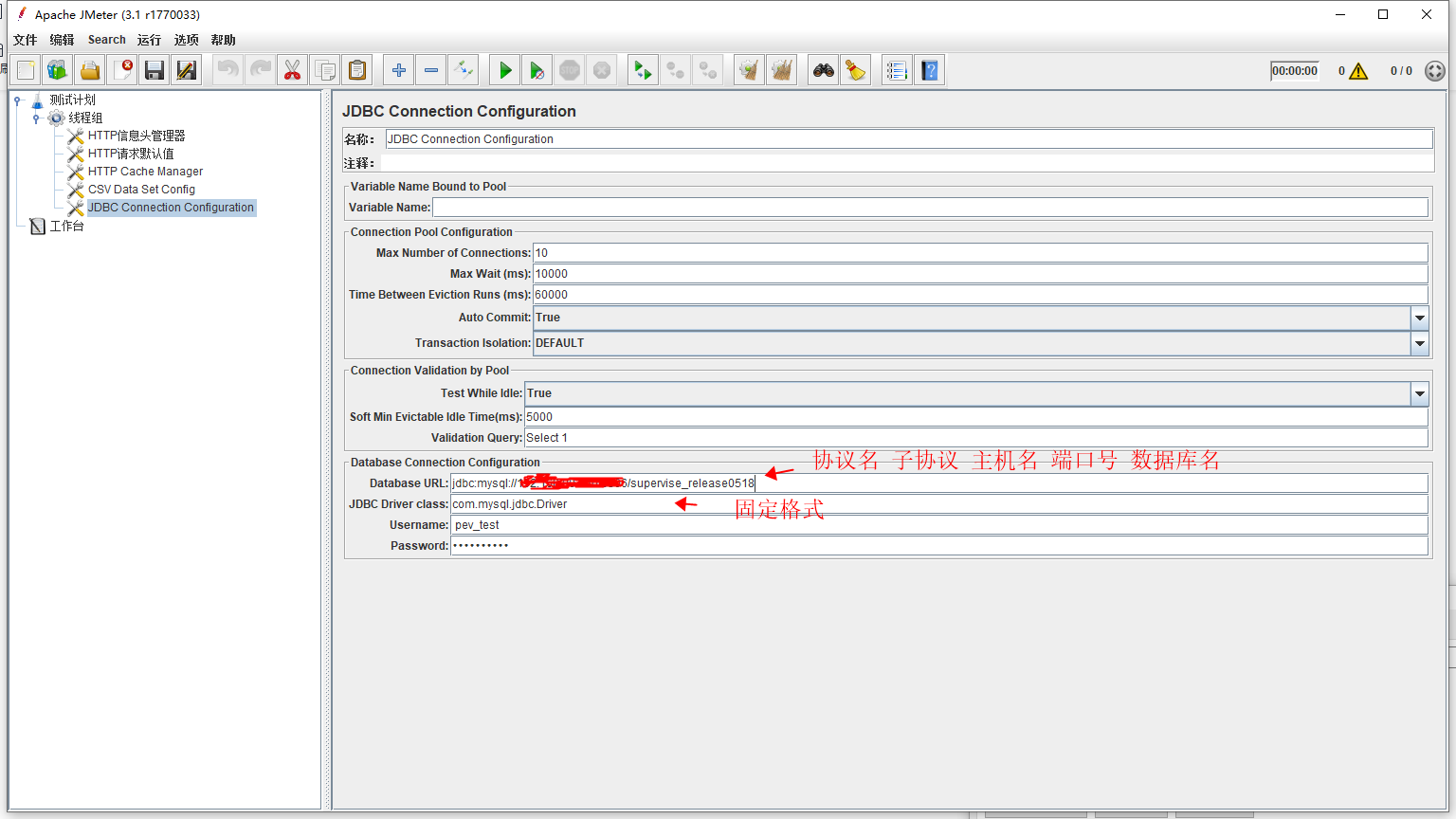This screenshot has height=819, width=1456.
Task: Start the test with green play icon
Action: coord(505,70)
